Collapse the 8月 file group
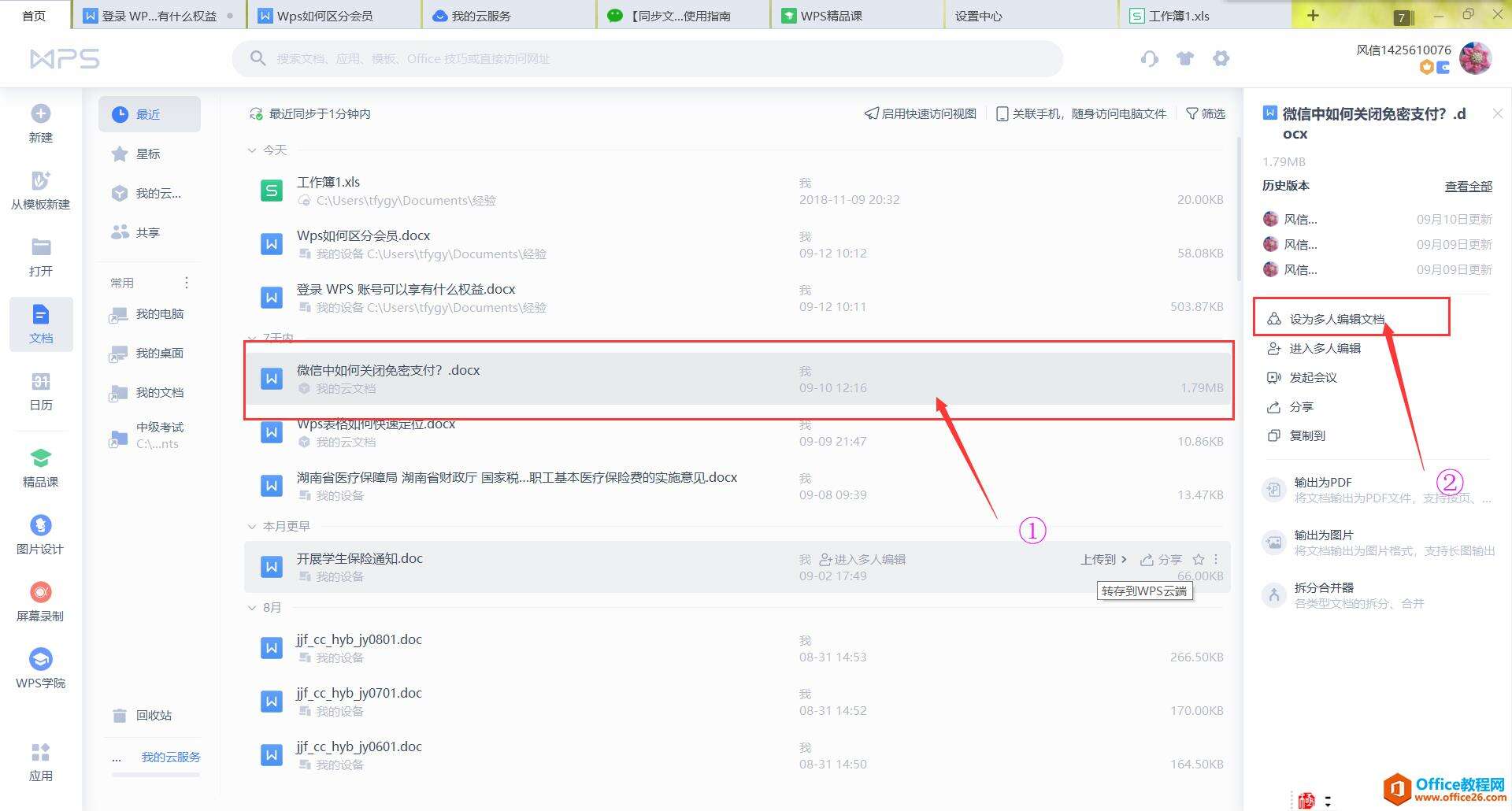The width and height of the screenshot is (1512, 811). click(252, 607)
